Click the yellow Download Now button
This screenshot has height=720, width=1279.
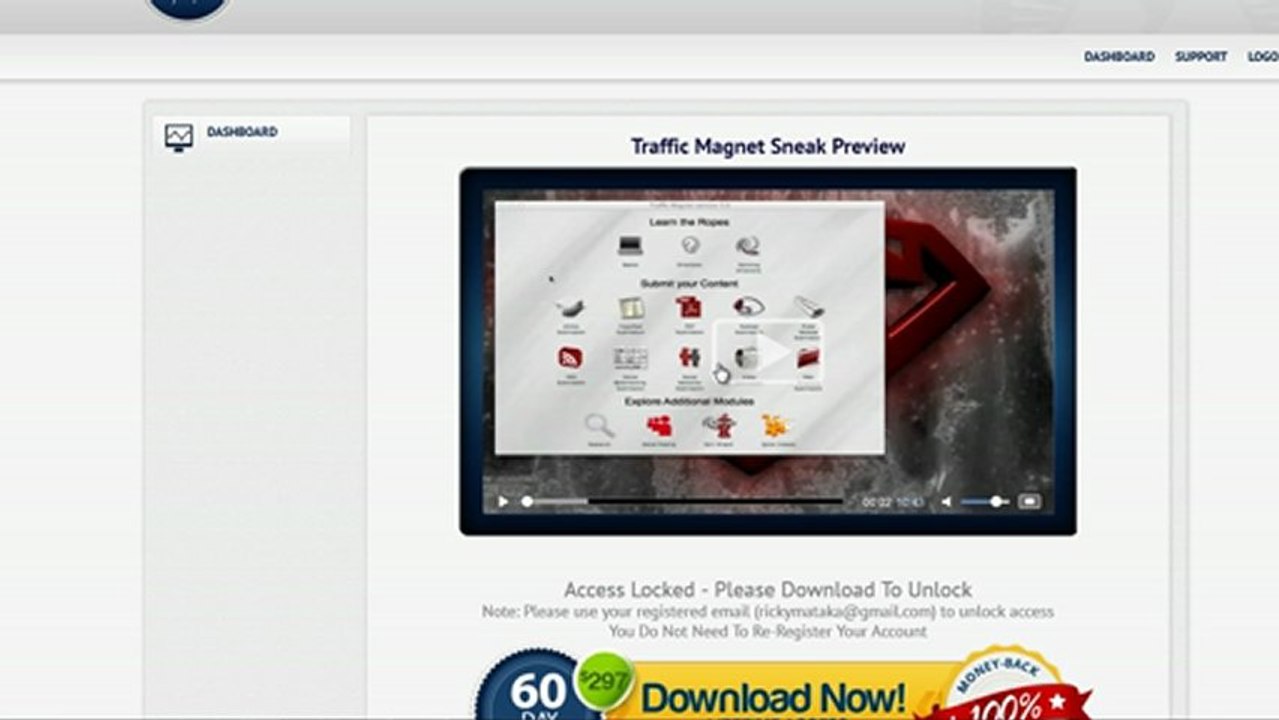775,692
